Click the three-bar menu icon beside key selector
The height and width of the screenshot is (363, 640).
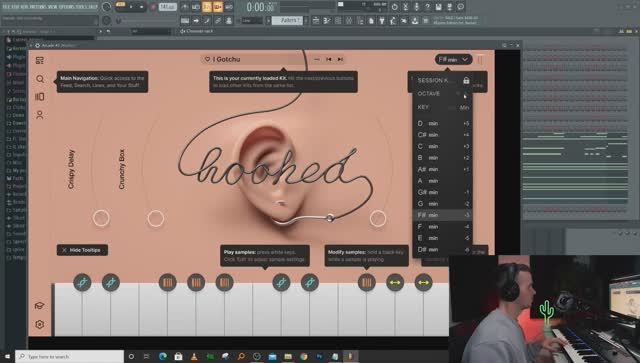pyautogui.click(x=480, y=60)
